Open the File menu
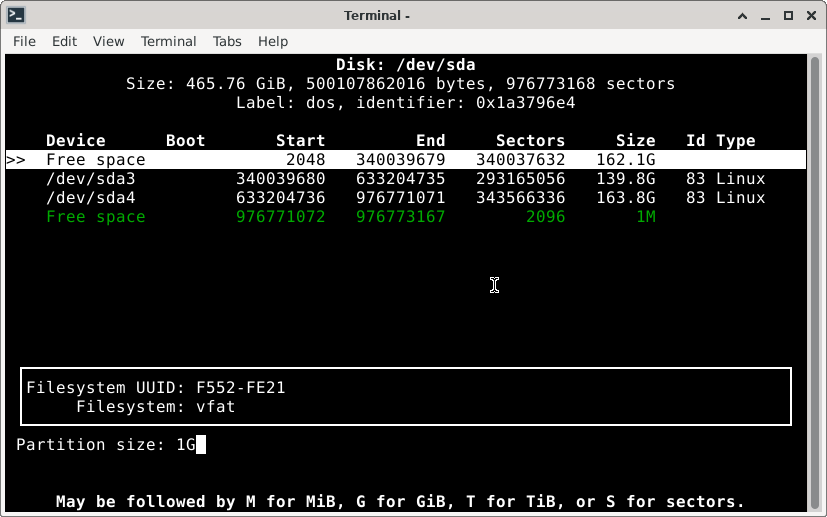Viewport: 827px width, 517px height. [x=24, y=41]
